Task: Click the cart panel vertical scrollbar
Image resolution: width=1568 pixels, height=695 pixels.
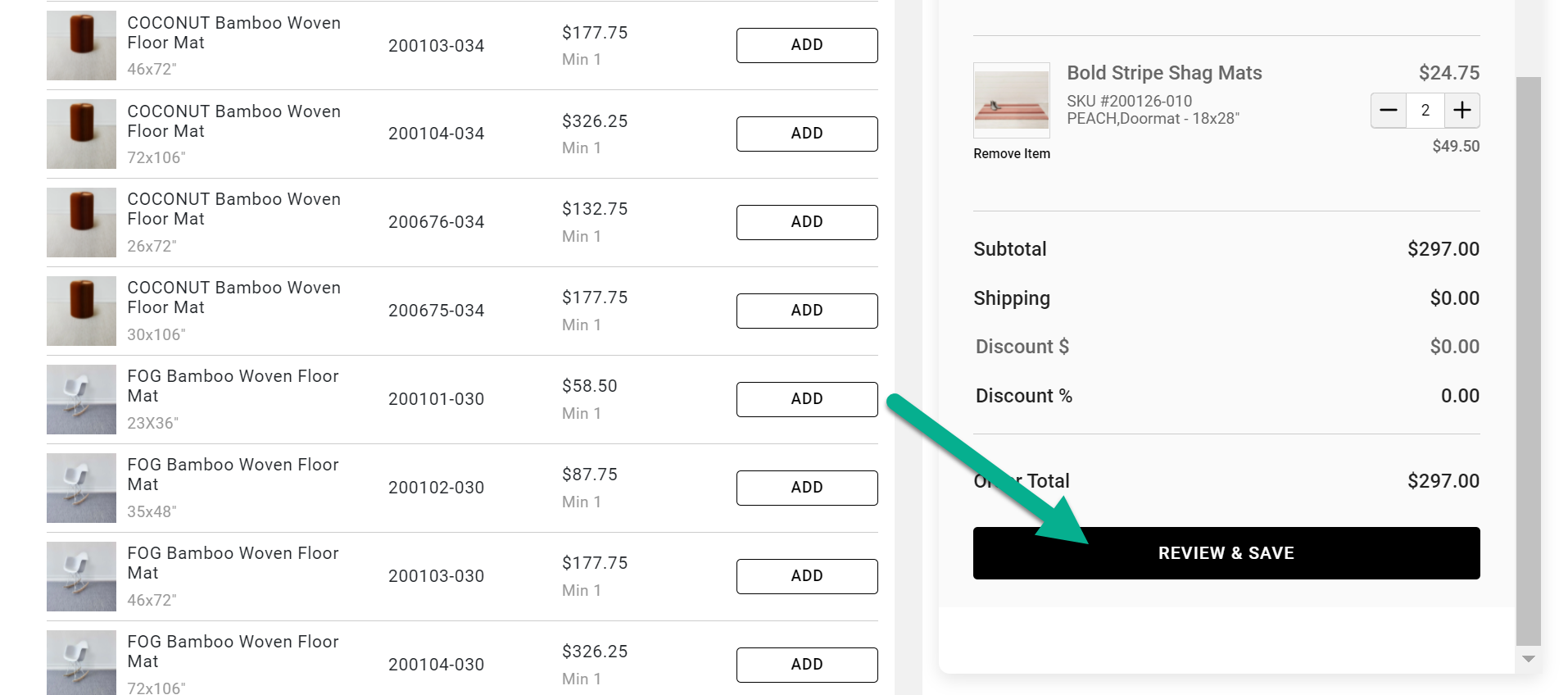Action: [1528, 361]
